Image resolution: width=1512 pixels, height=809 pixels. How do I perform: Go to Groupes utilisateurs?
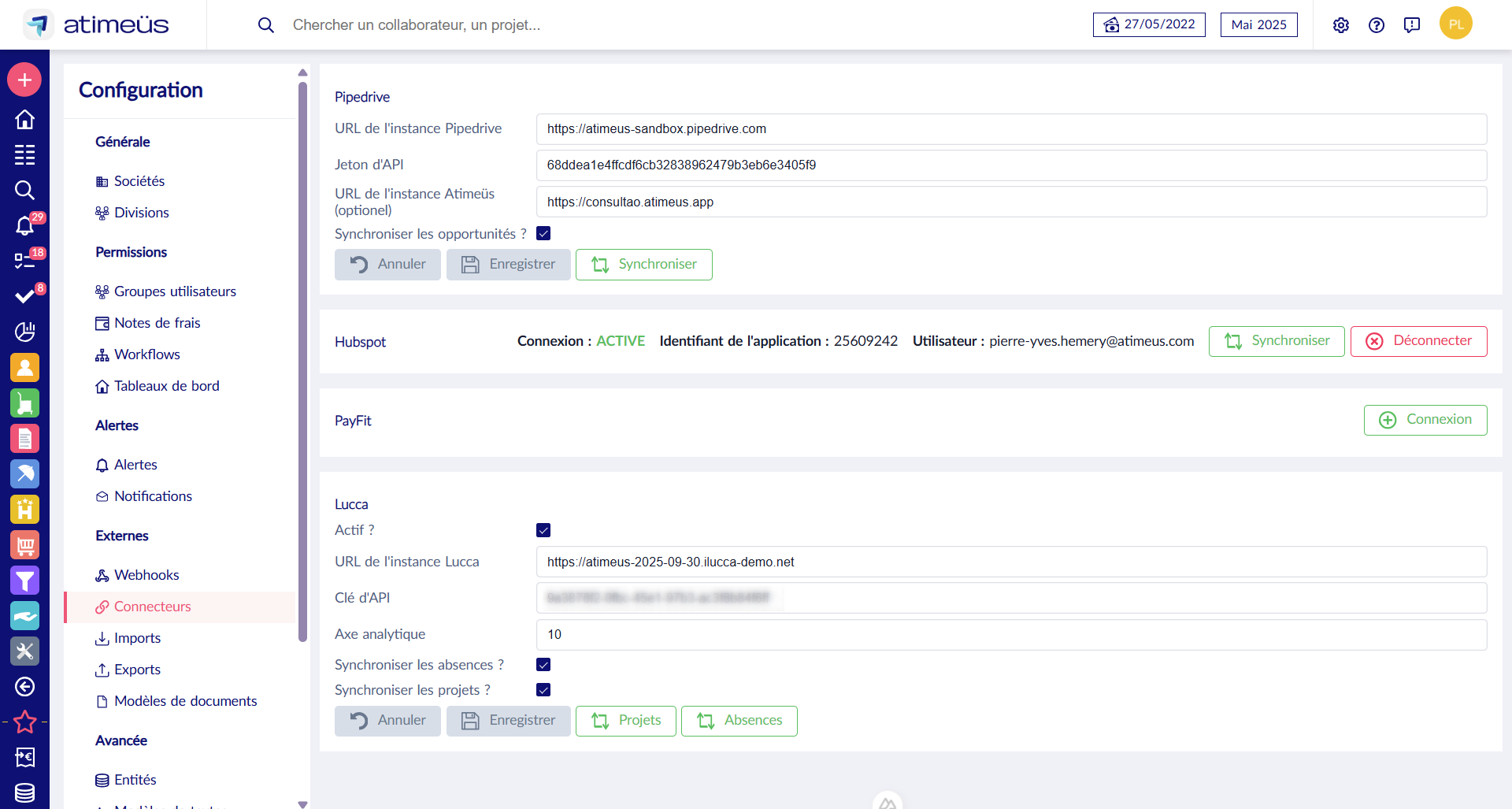click(x=165, y=291)
